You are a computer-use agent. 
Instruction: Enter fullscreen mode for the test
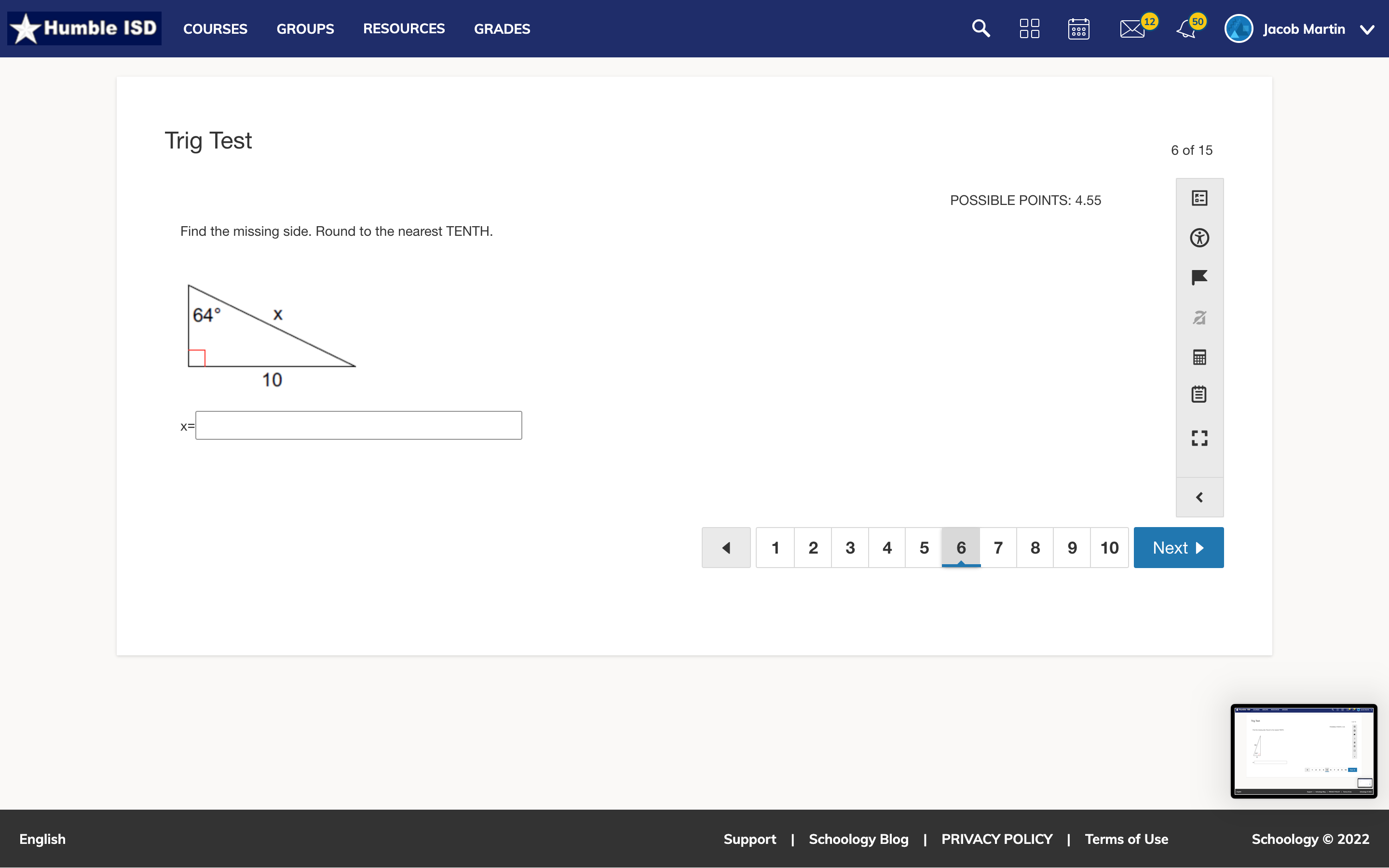coord(1199,438)
